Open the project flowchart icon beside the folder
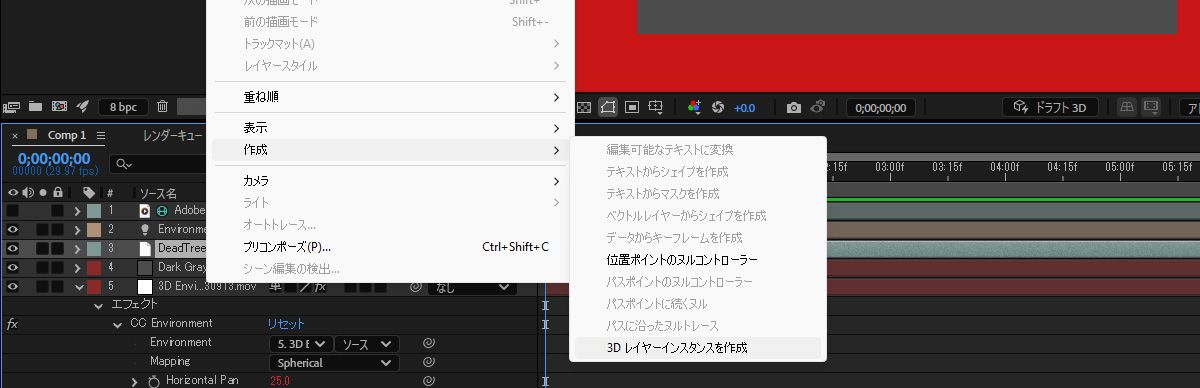 point(12,107)
